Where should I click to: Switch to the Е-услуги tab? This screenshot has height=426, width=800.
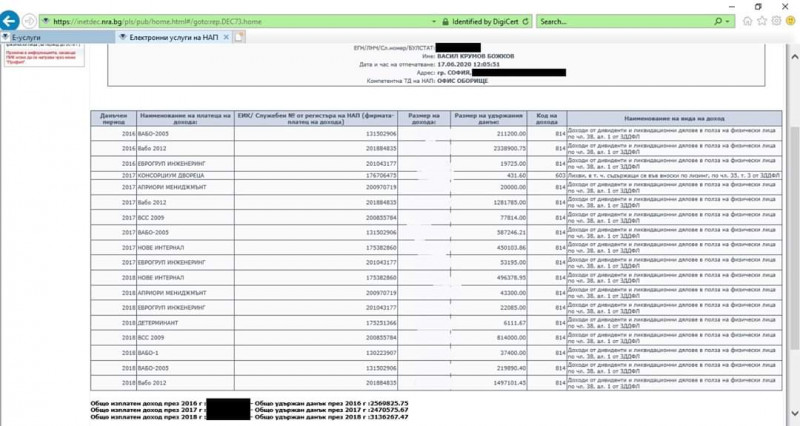55,38
